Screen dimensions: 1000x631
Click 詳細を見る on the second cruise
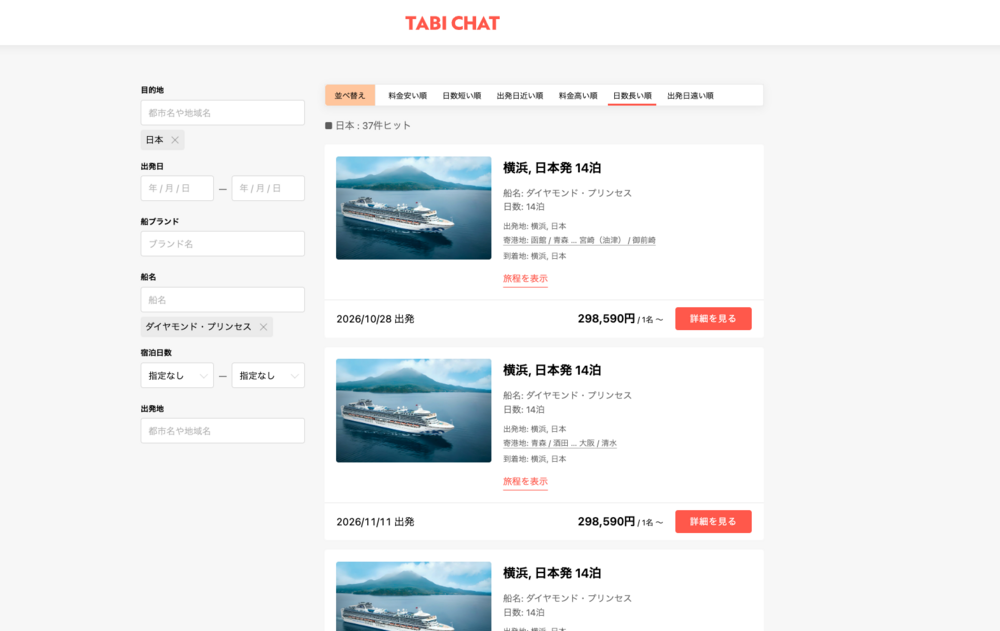tap(713, 521)
